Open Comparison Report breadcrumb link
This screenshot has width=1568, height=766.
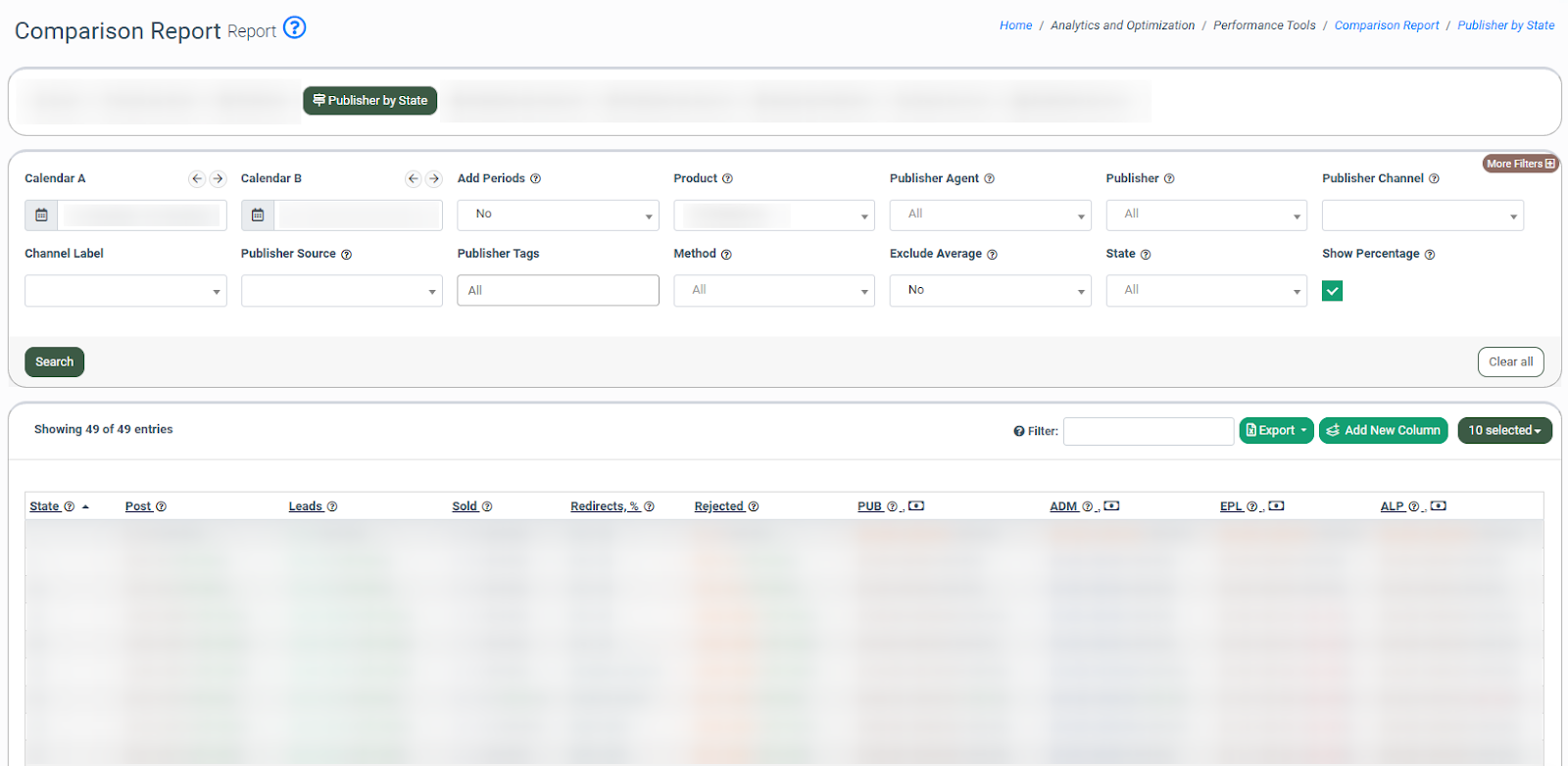click(1386, 25)
